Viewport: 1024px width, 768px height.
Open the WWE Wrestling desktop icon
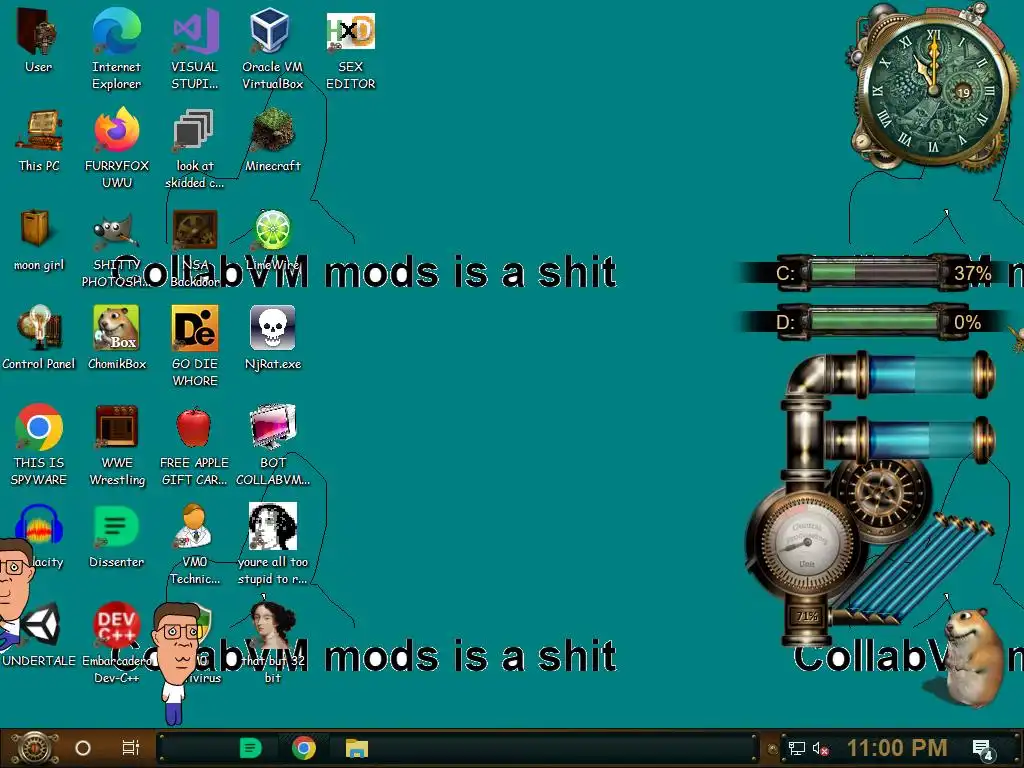116,445
